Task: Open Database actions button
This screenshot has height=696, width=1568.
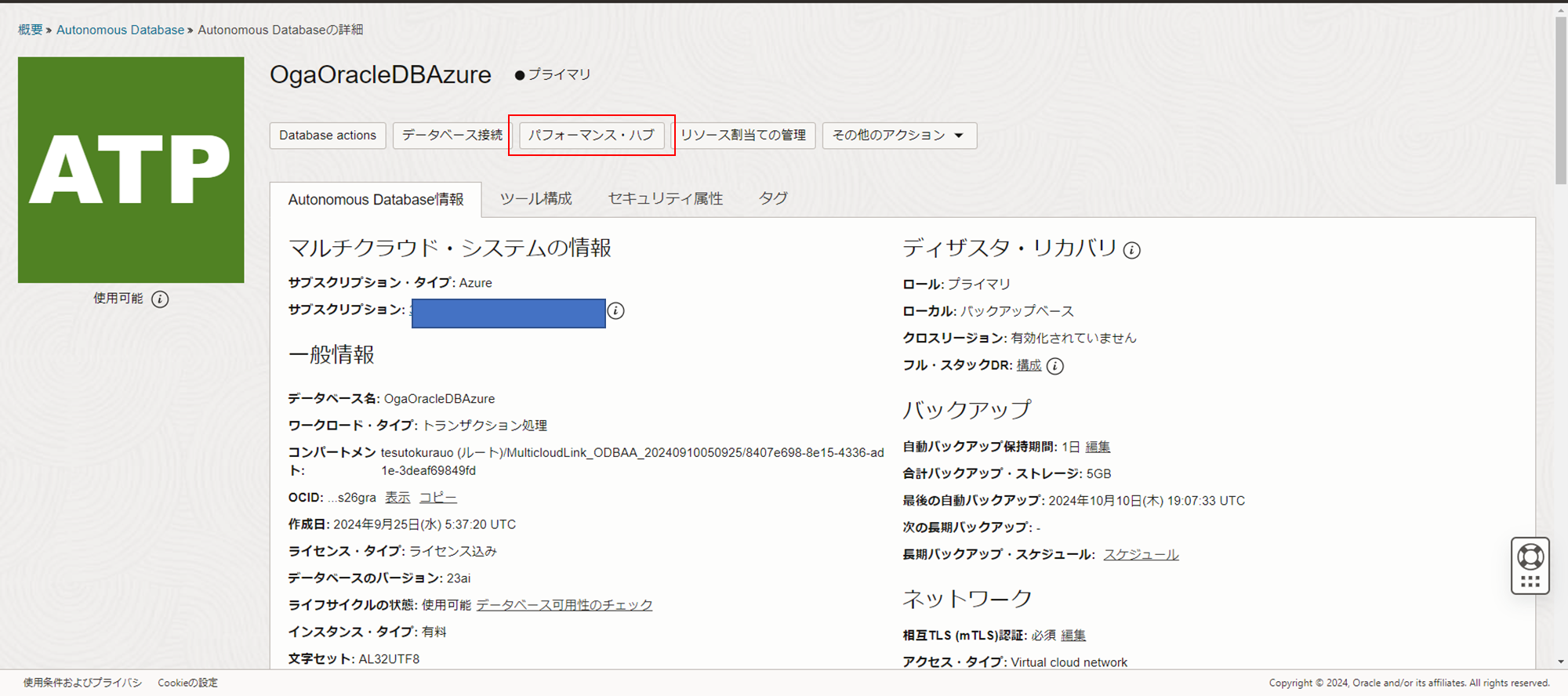Action: (328, 136)
